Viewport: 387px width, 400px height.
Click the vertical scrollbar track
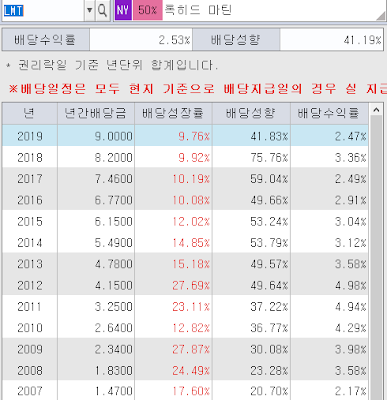[376, 258]
